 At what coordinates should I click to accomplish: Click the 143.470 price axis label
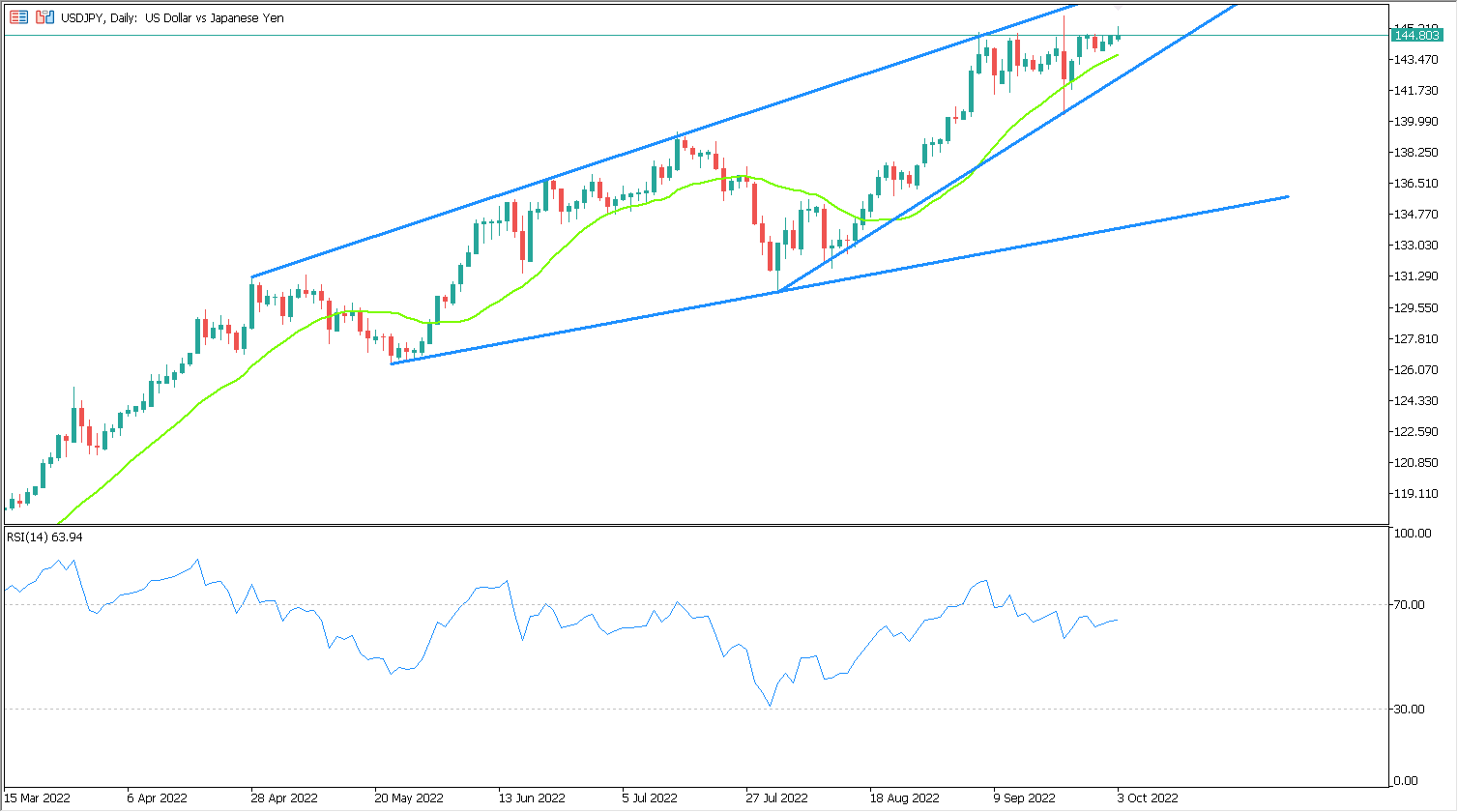point(1415,60)
